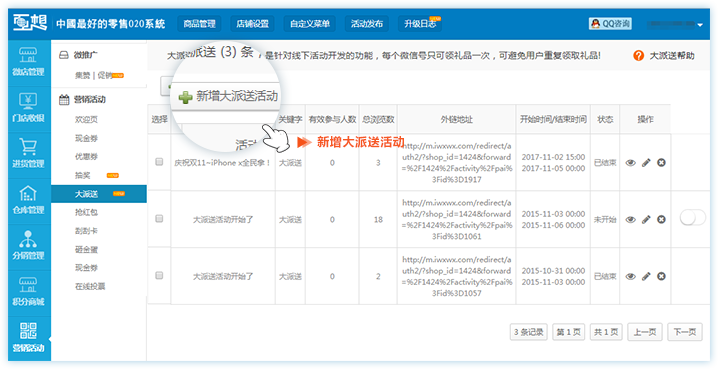Click the 第 1 页 pagination button

(x=568, y=332)
